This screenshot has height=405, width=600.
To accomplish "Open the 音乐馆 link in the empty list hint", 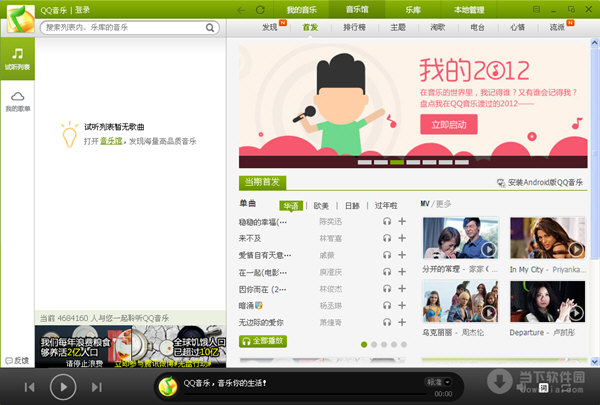I will 111,141.
